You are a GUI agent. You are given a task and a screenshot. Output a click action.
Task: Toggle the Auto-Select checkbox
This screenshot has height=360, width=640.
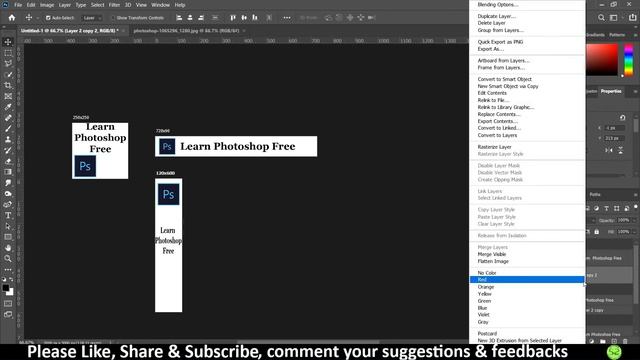pos(48,18)
